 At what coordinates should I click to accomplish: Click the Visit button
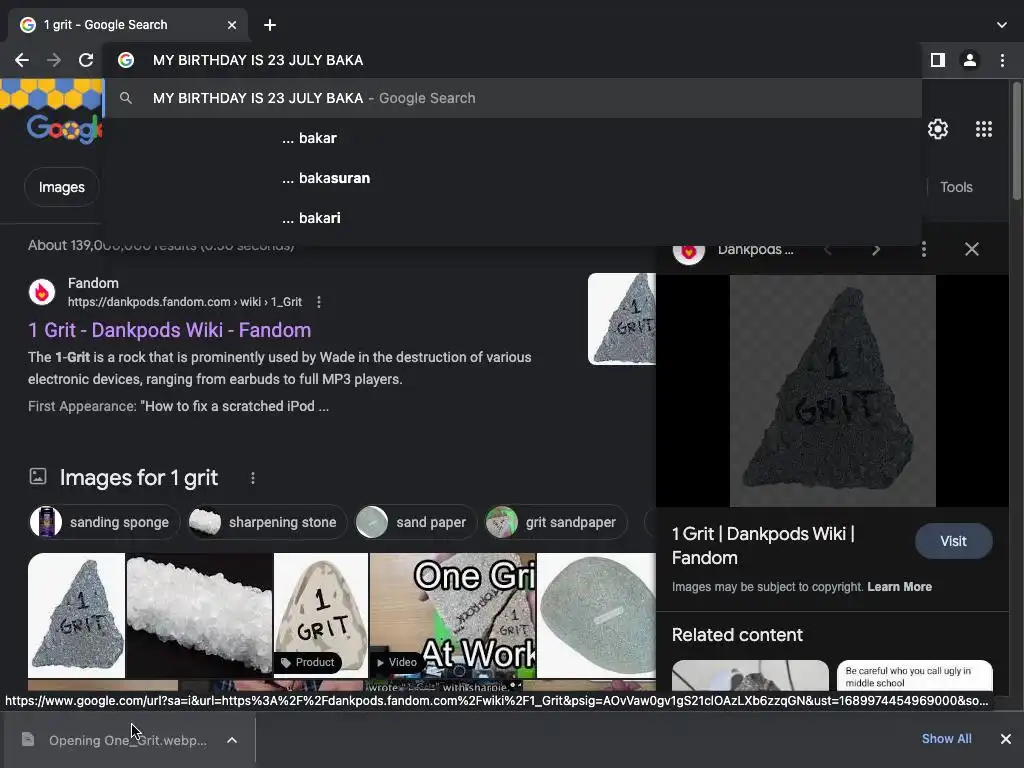tap(953, 541)
